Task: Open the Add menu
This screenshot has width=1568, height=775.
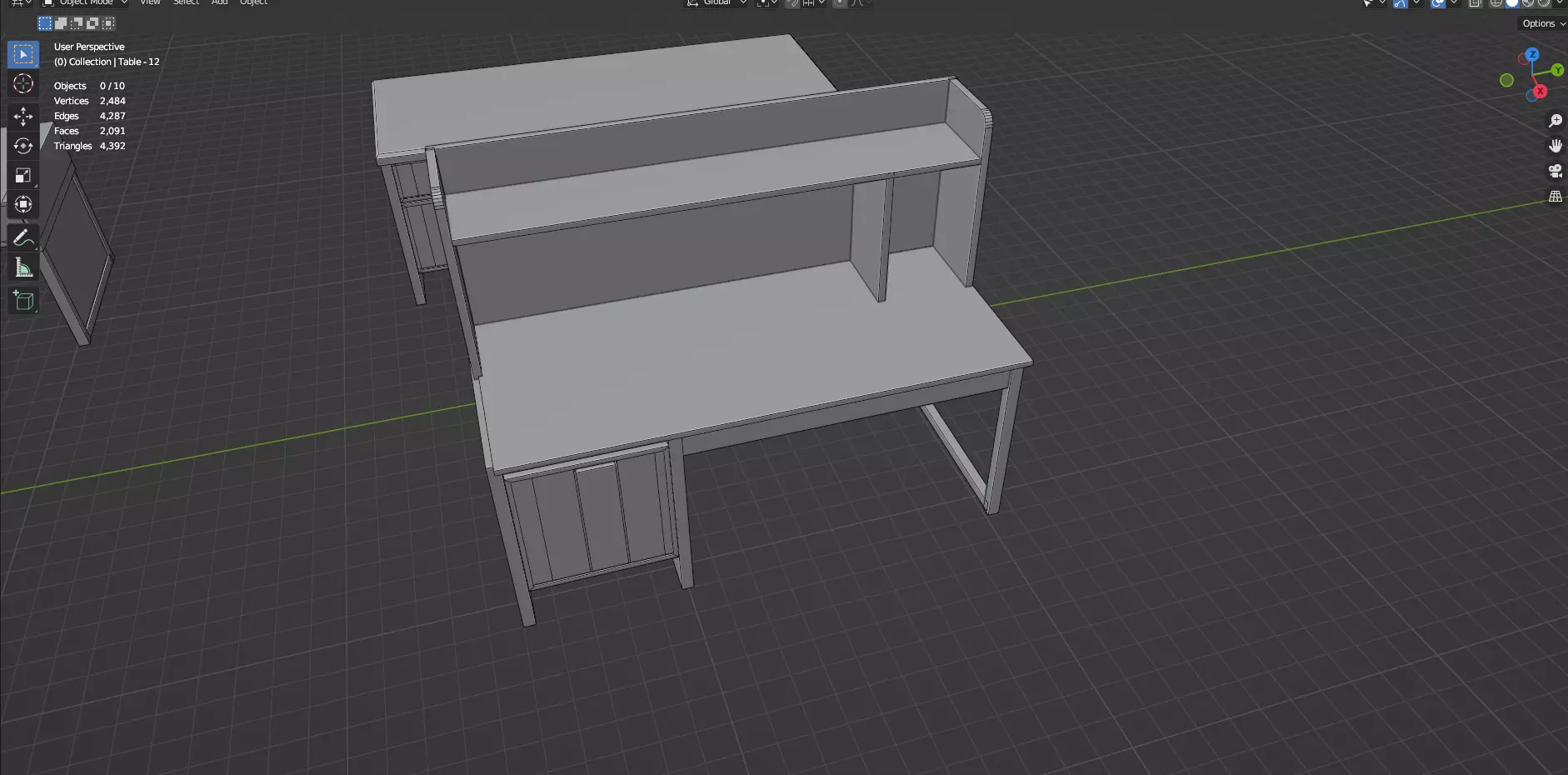Action: 219,2
